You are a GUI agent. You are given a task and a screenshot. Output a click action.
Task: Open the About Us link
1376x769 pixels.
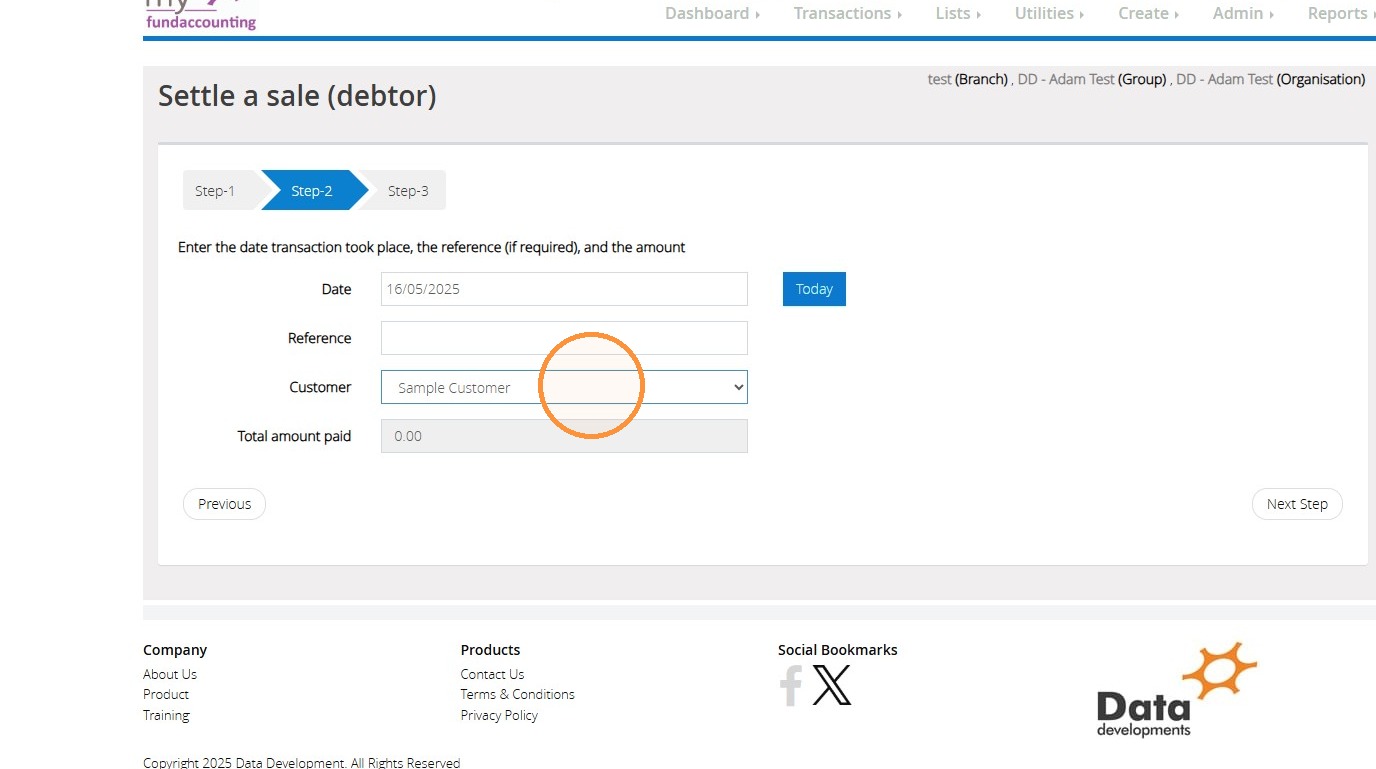[170, 674]
